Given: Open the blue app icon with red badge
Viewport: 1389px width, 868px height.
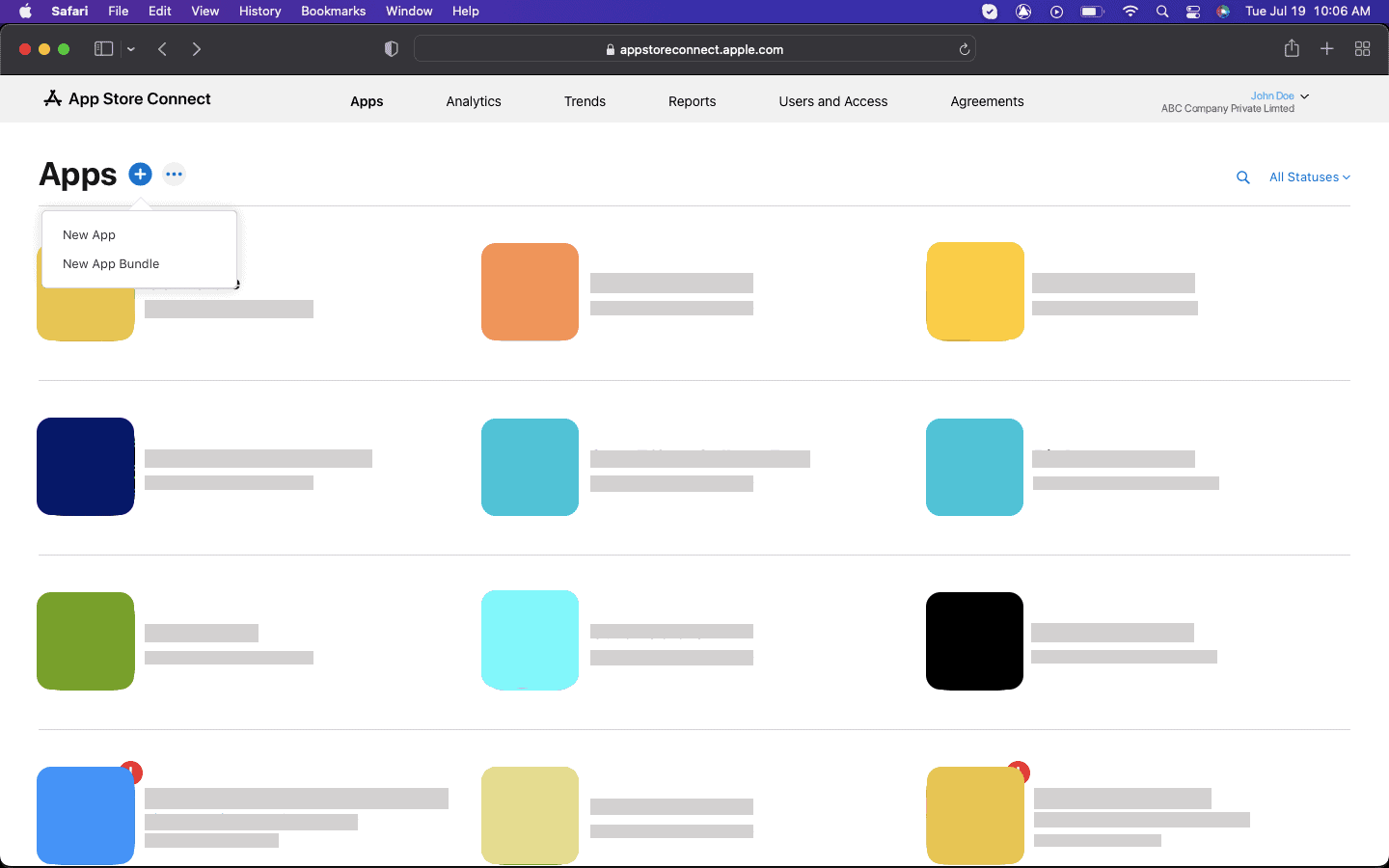Looking at the screenshot, I should click(x=85, y=816).
